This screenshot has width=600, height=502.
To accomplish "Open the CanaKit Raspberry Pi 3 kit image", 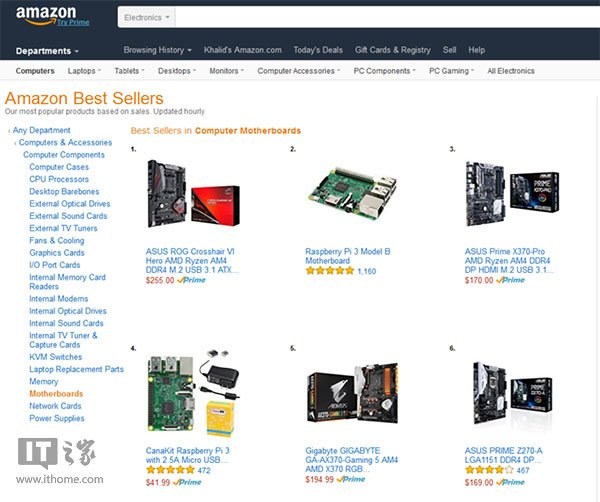I will [x=194, y=393].
